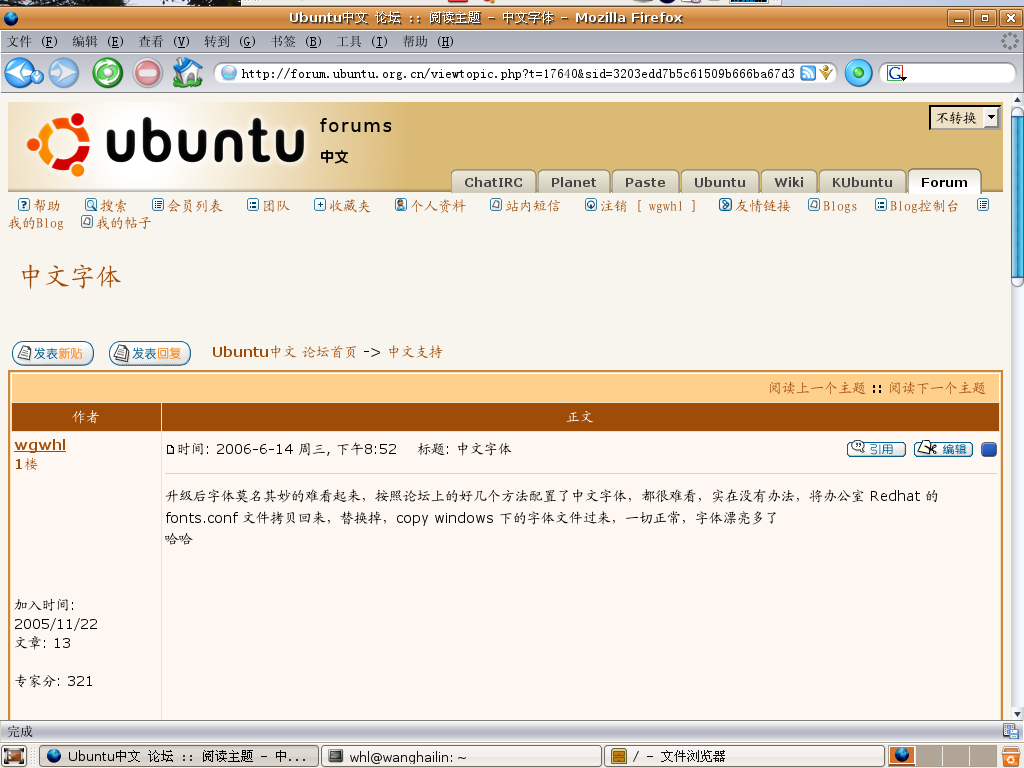
Task: Click the vertical scrollbar thumb
Action: click(x=1017, y=196)
